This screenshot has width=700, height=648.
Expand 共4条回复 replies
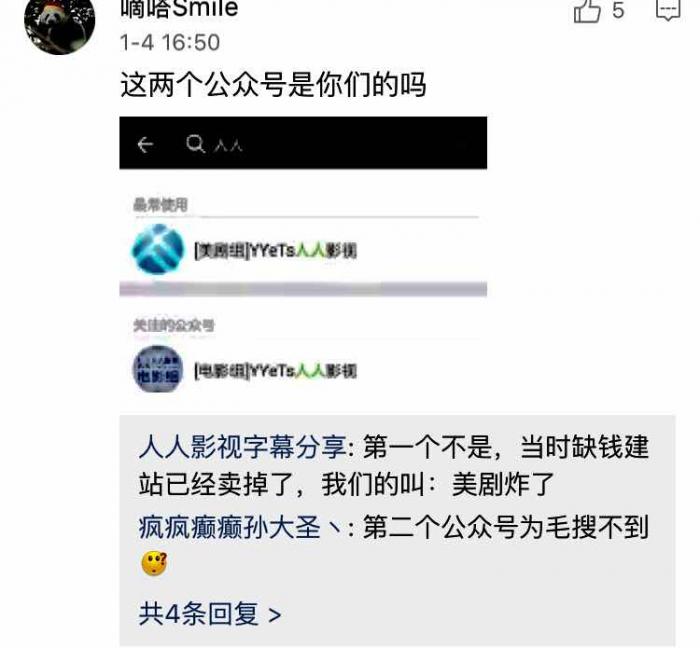pos(210,614)
